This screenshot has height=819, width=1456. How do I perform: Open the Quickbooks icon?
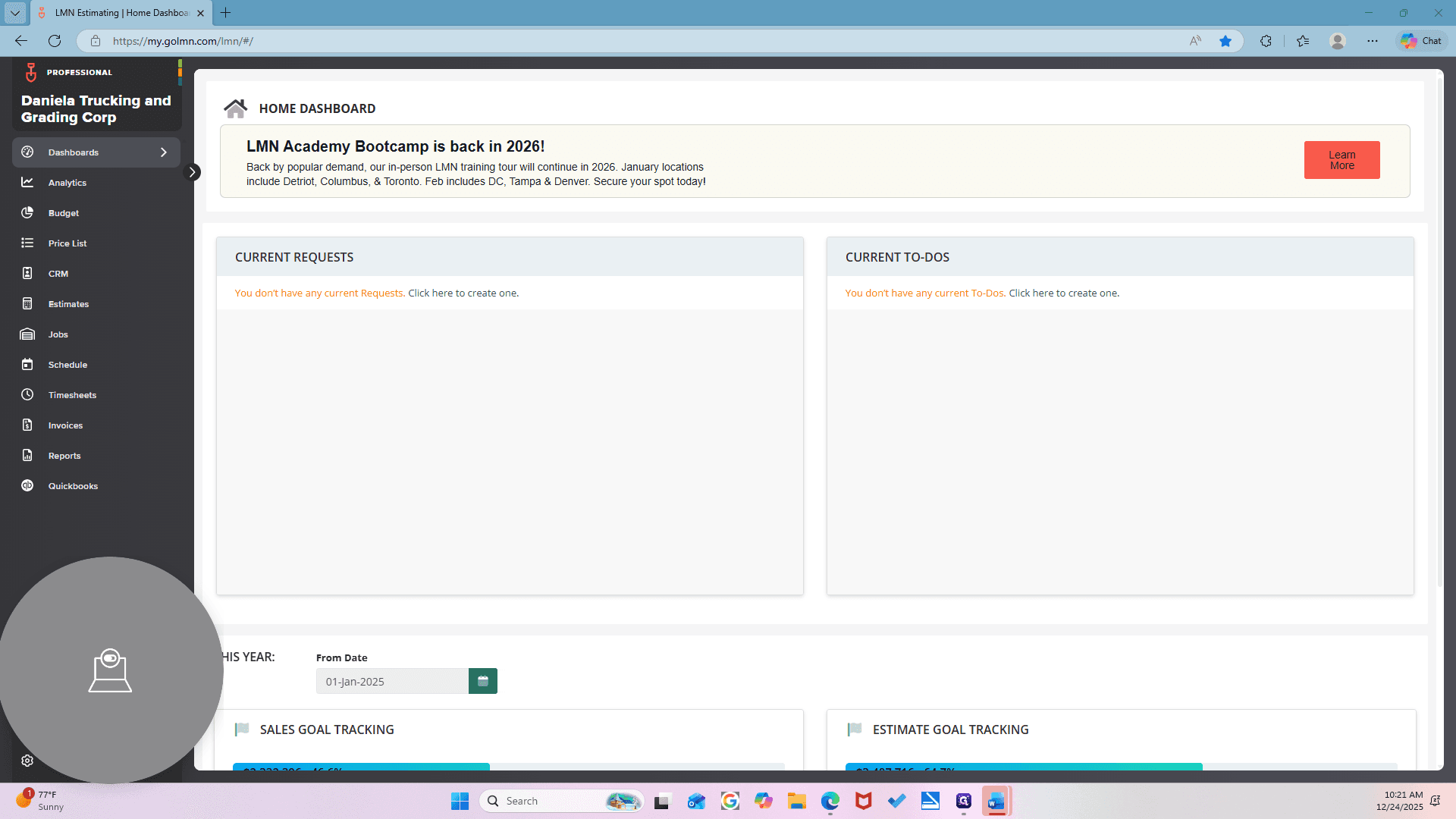click(27, 486)
